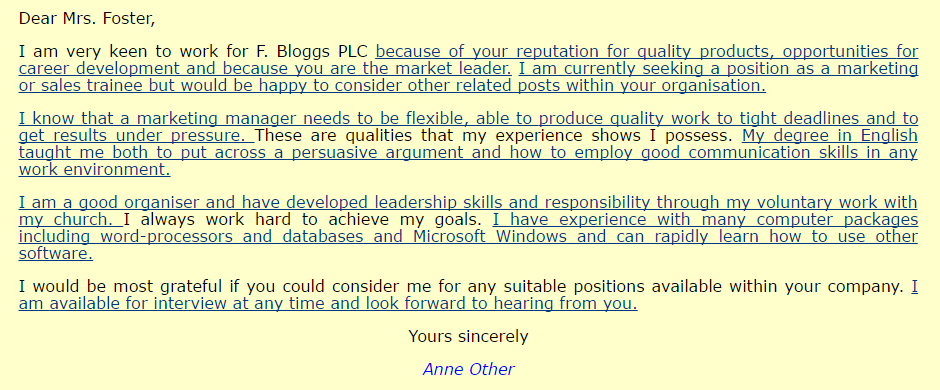The image size is (940, 390).
Task: Click the blue 'Anne Other' signature
Action: pyautogui.click(x=469, y=369)
